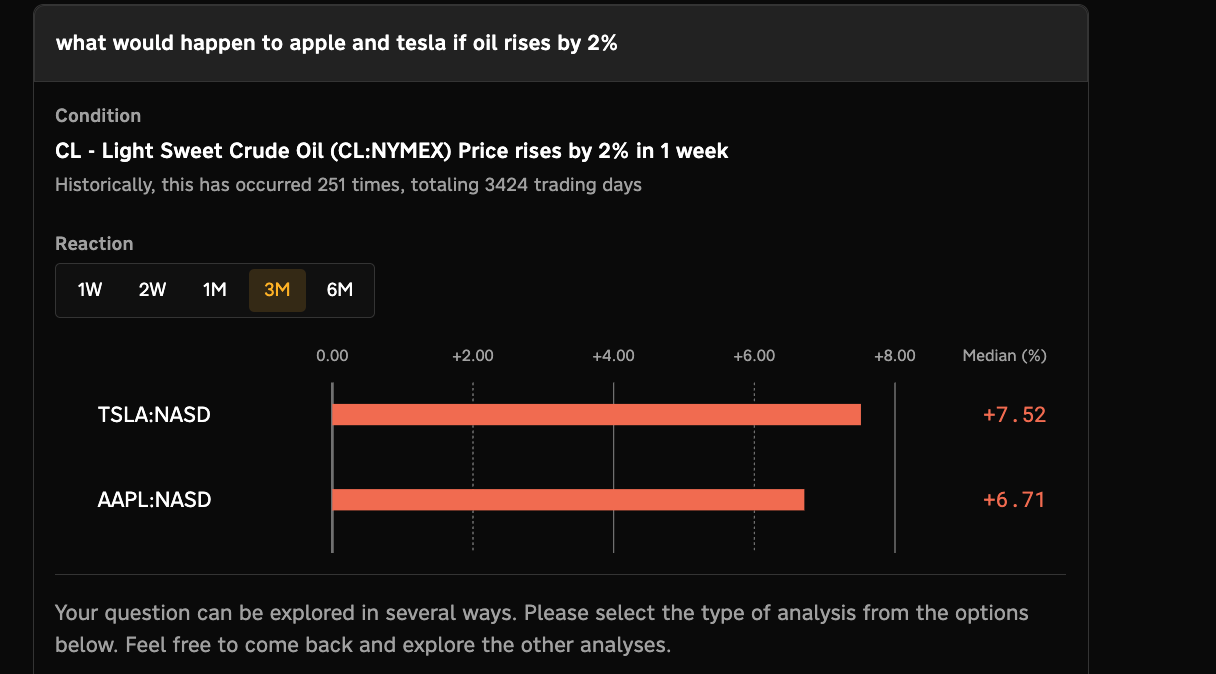Select the AAPL median return bar
The image size is (1216, 674).
point(568,499)
